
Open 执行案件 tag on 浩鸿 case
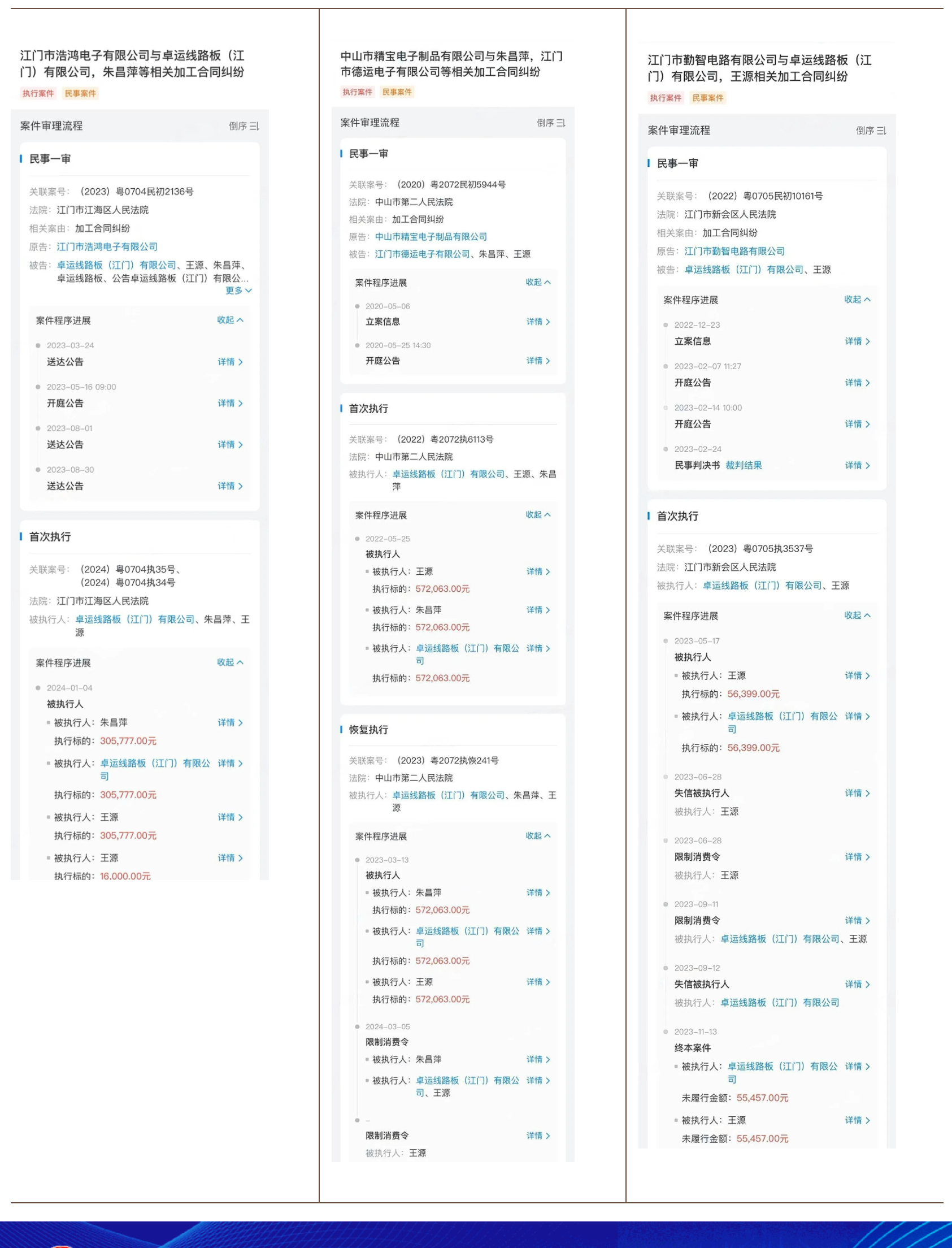point(38,93)
